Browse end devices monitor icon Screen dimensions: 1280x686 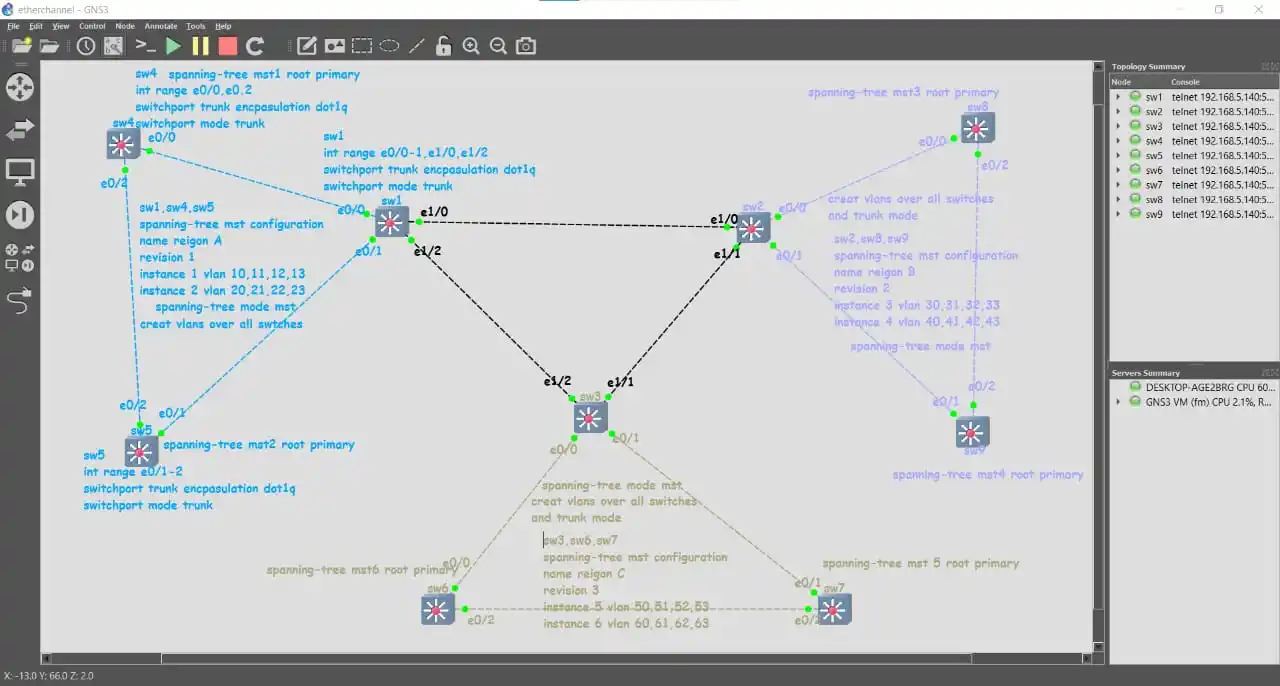pyautogui.click(x=20, y=172)
